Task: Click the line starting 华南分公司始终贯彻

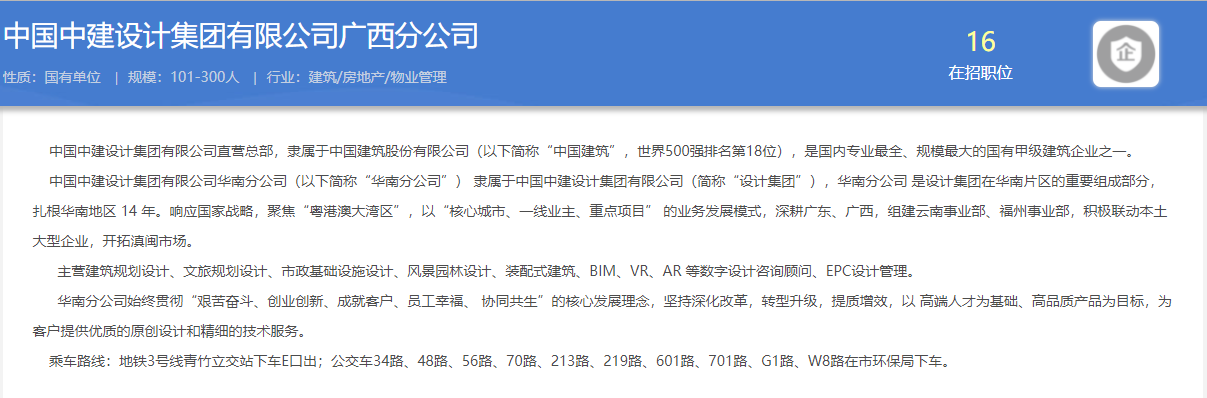Action: point(614,301)
